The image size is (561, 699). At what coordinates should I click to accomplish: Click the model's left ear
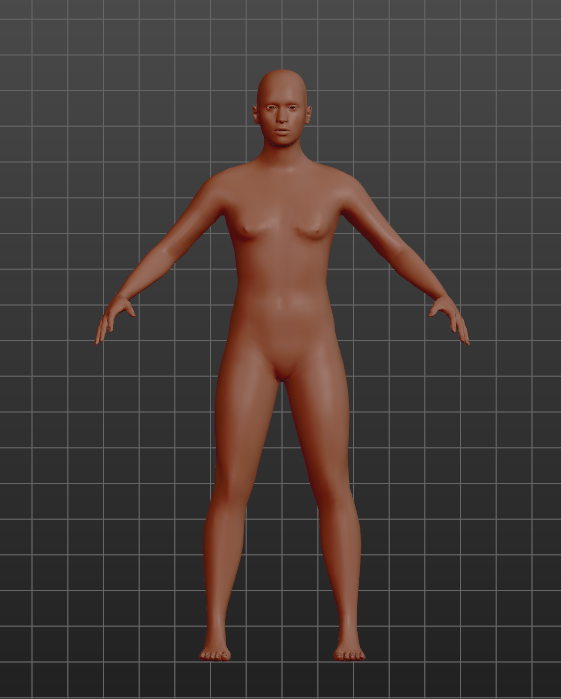tap(309, 114)
